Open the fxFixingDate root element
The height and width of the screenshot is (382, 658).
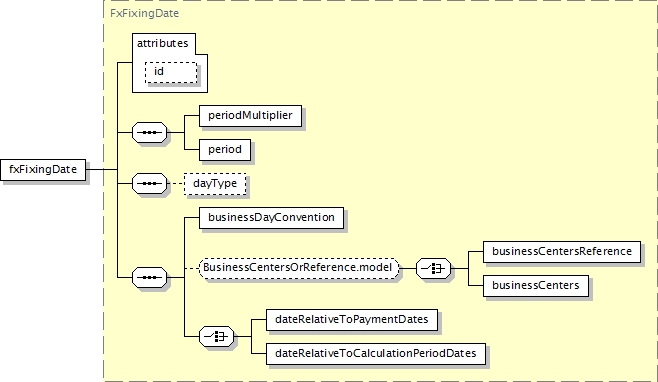pyautogui.click(x=43, y=170)
